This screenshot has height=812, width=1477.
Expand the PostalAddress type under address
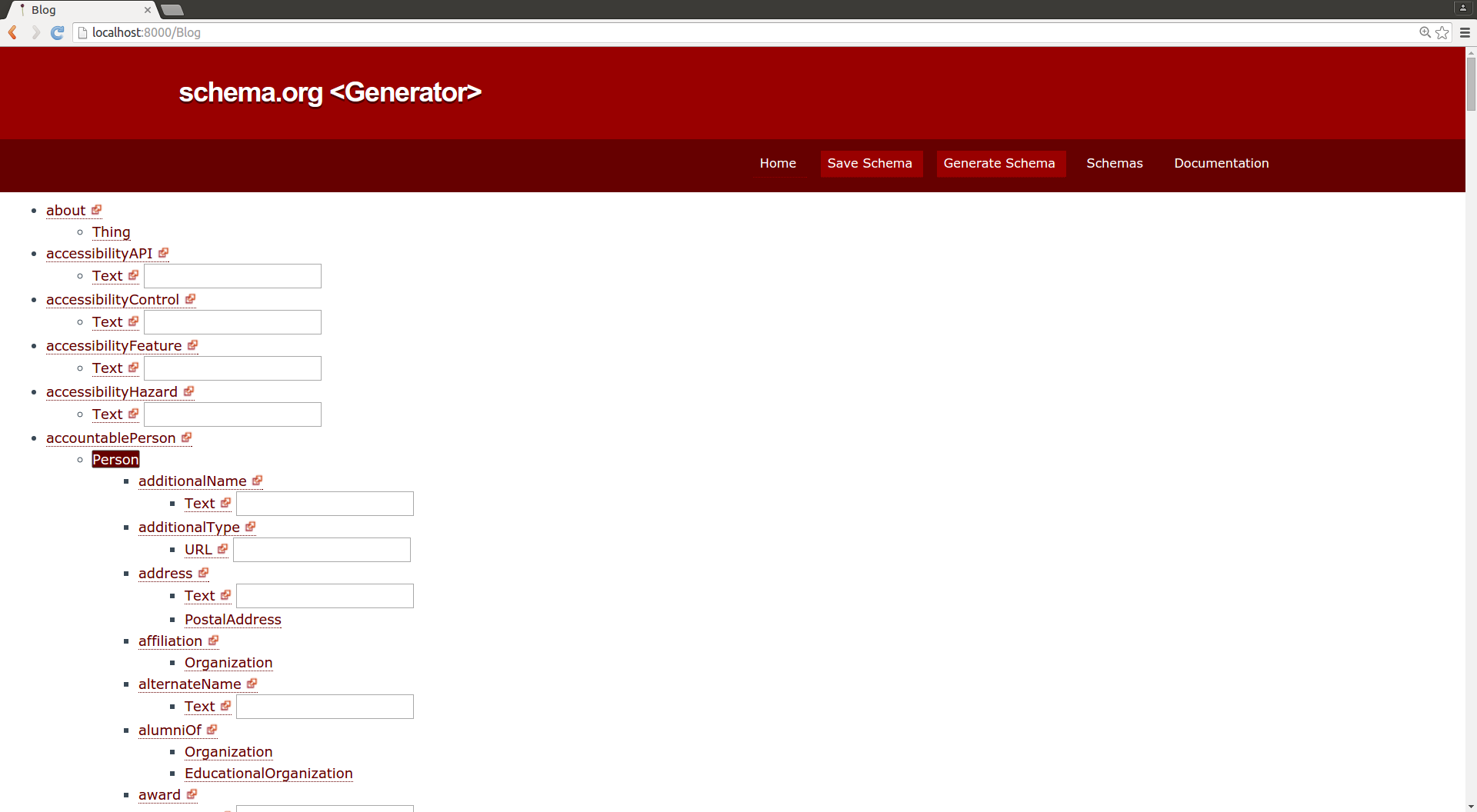click(232, 619)
